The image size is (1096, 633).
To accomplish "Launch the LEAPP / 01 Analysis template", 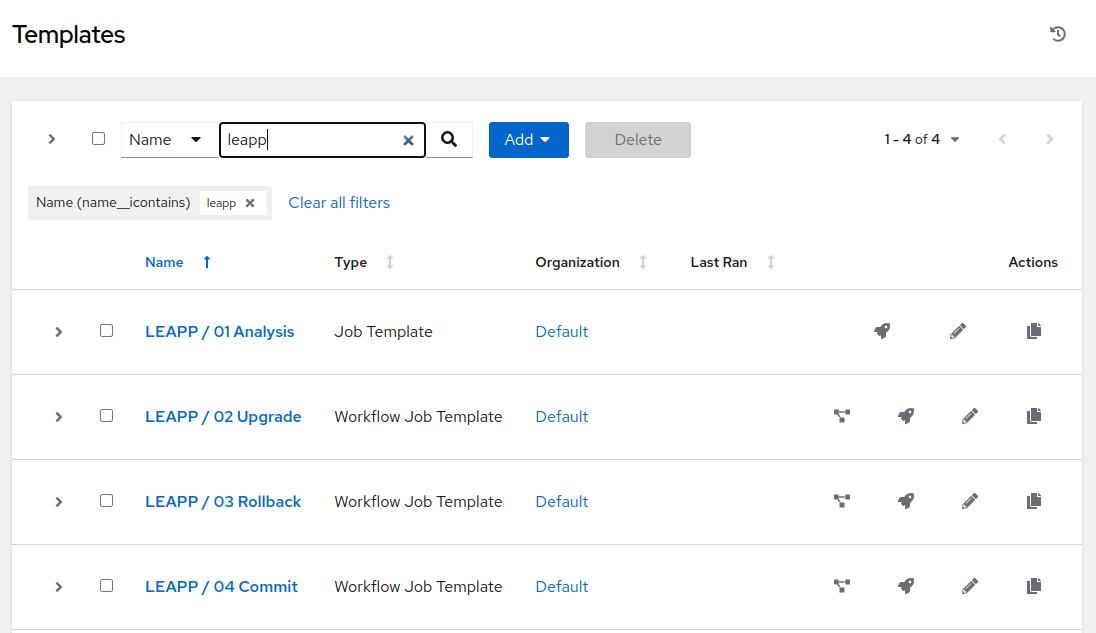I will 882,331.
